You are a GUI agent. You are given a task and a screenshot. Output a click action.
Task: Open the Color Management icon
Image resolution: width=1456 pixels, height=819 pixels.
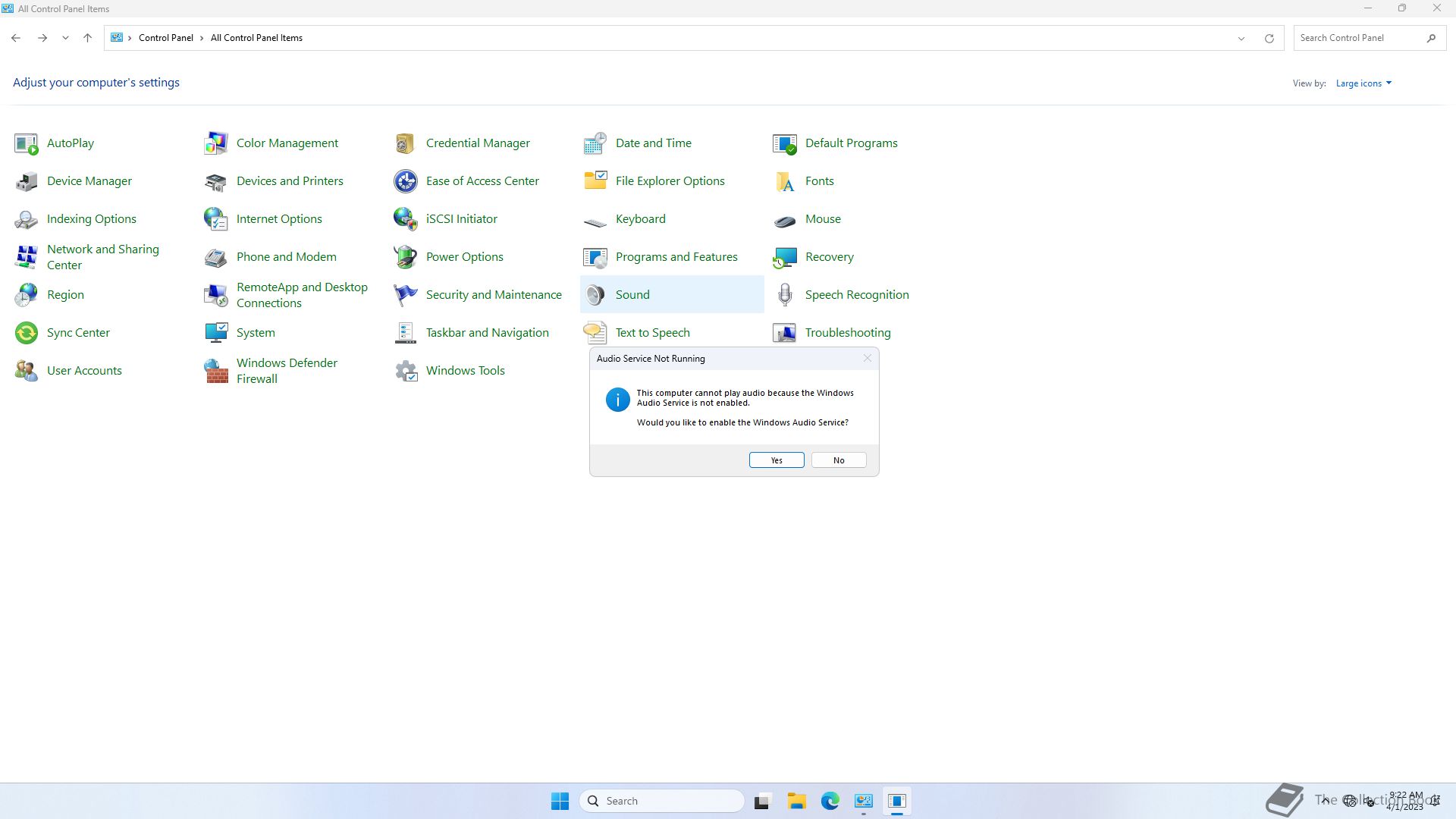point(216,143)
